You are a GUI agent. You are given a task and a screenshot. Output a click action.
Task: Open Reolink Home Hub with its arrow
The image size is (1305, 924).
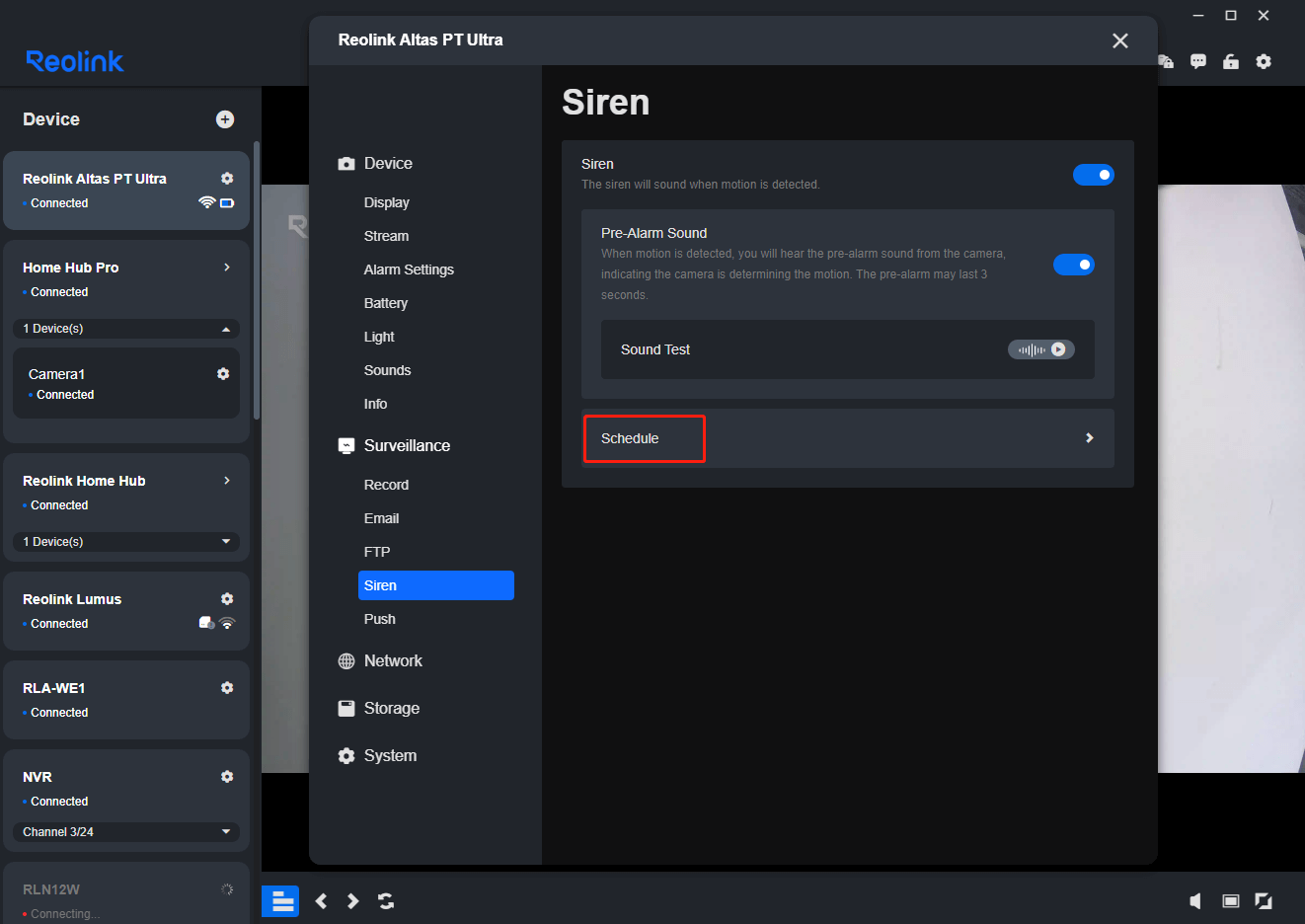click(x=227, y=481)
